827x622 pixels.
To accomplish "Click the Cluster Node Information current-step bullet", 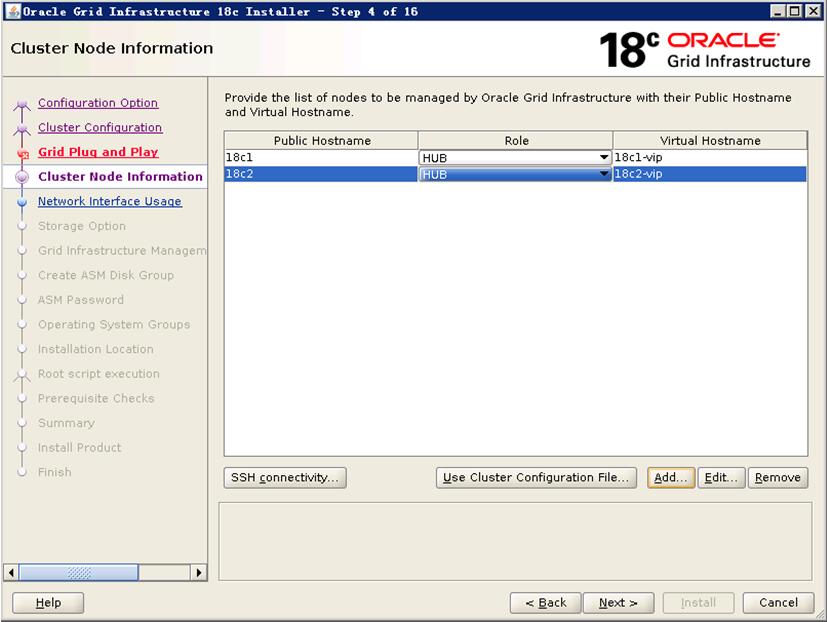I will (22, 177).
